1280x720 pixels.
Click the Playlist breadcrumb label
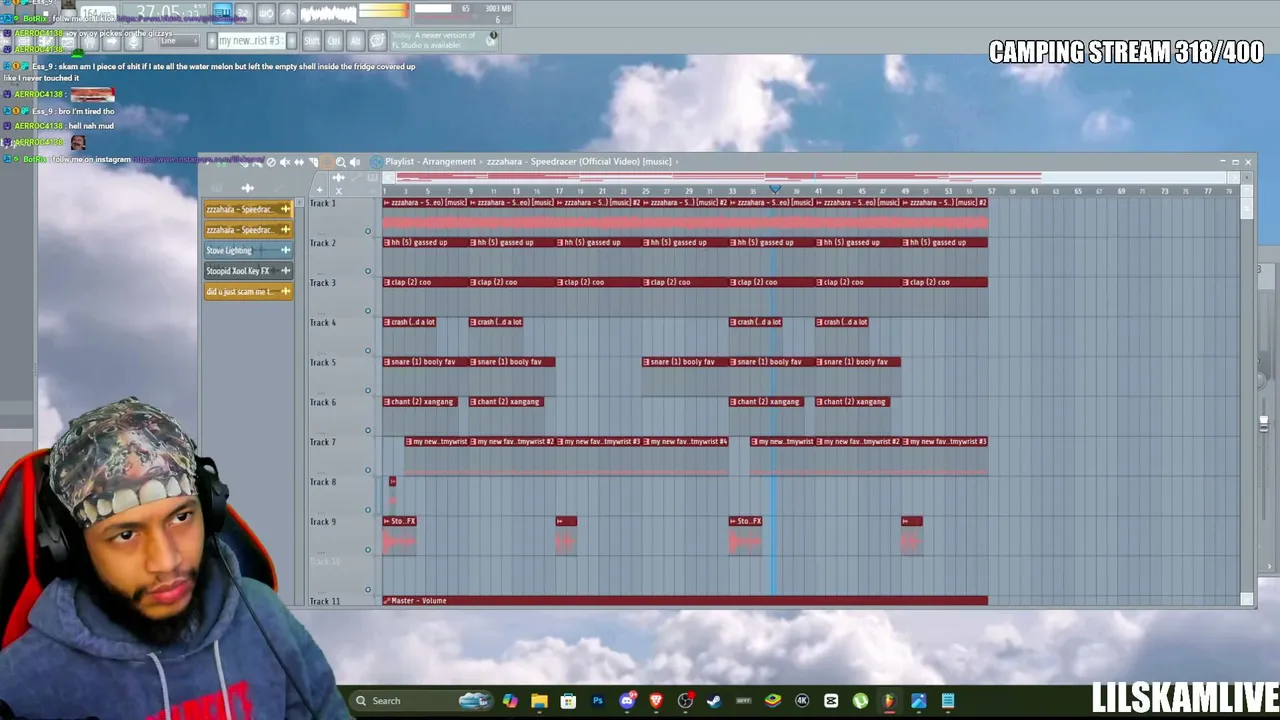[x=399, y=162]
